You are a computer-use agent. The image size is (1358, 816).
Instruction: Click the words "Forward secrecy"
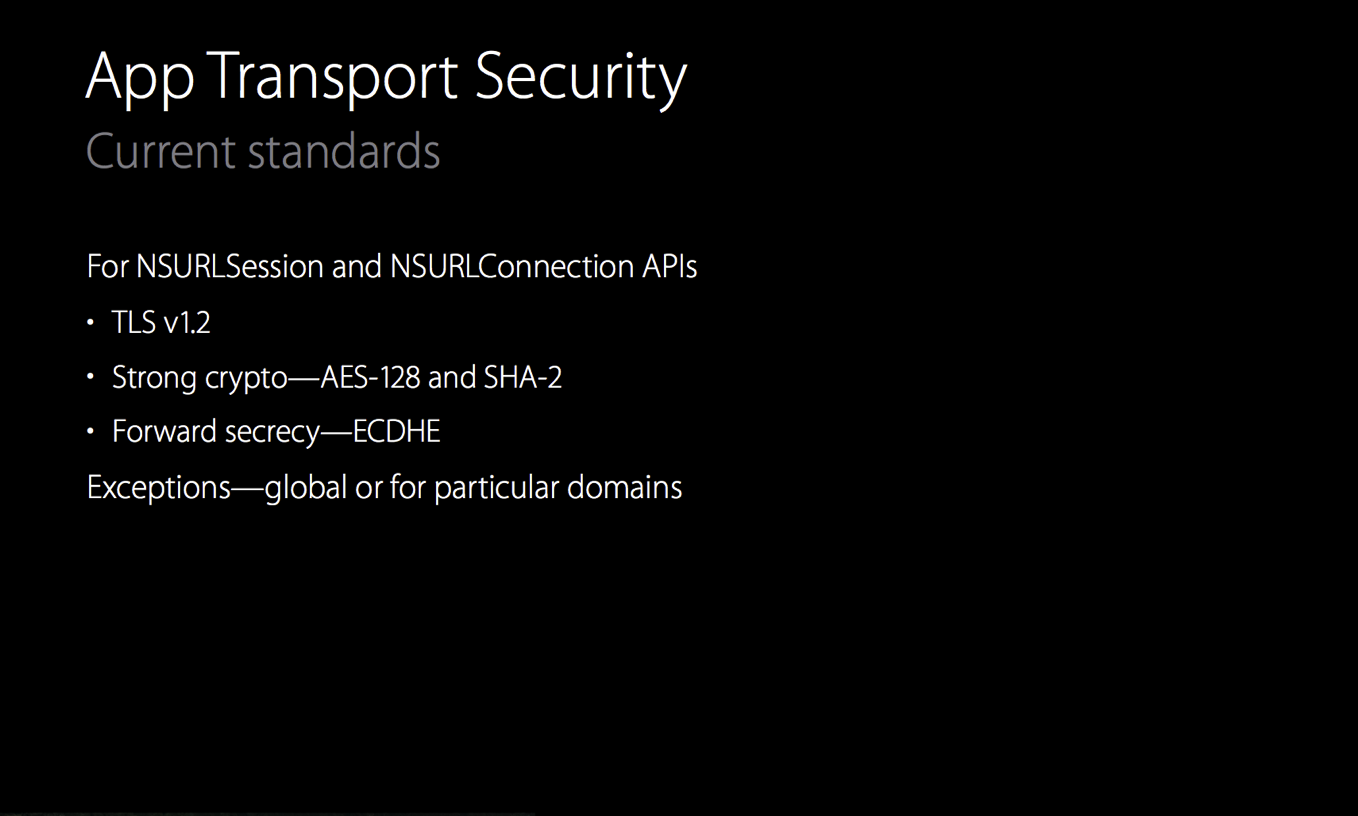215,432
